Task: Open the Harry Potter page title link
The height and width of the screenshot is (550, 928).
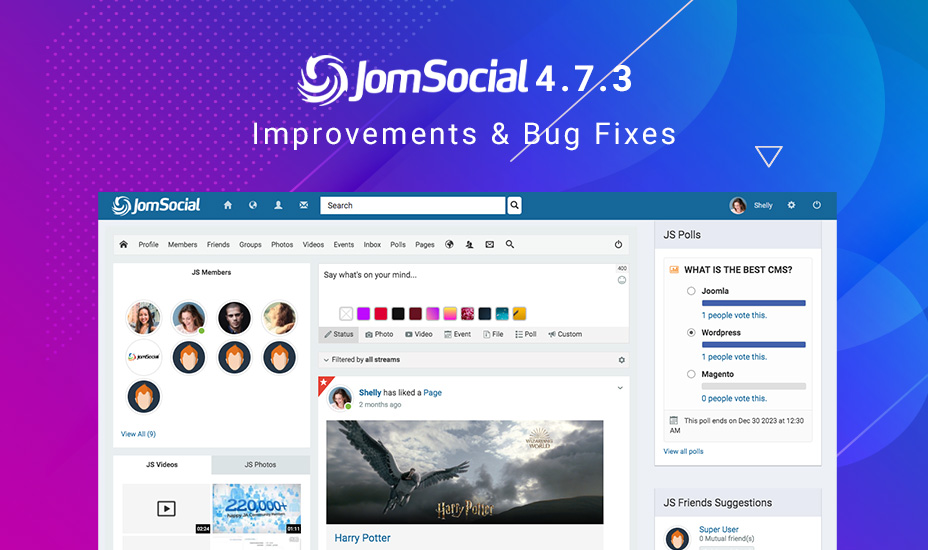Action: pyautogui.click(x=362, y=538)
